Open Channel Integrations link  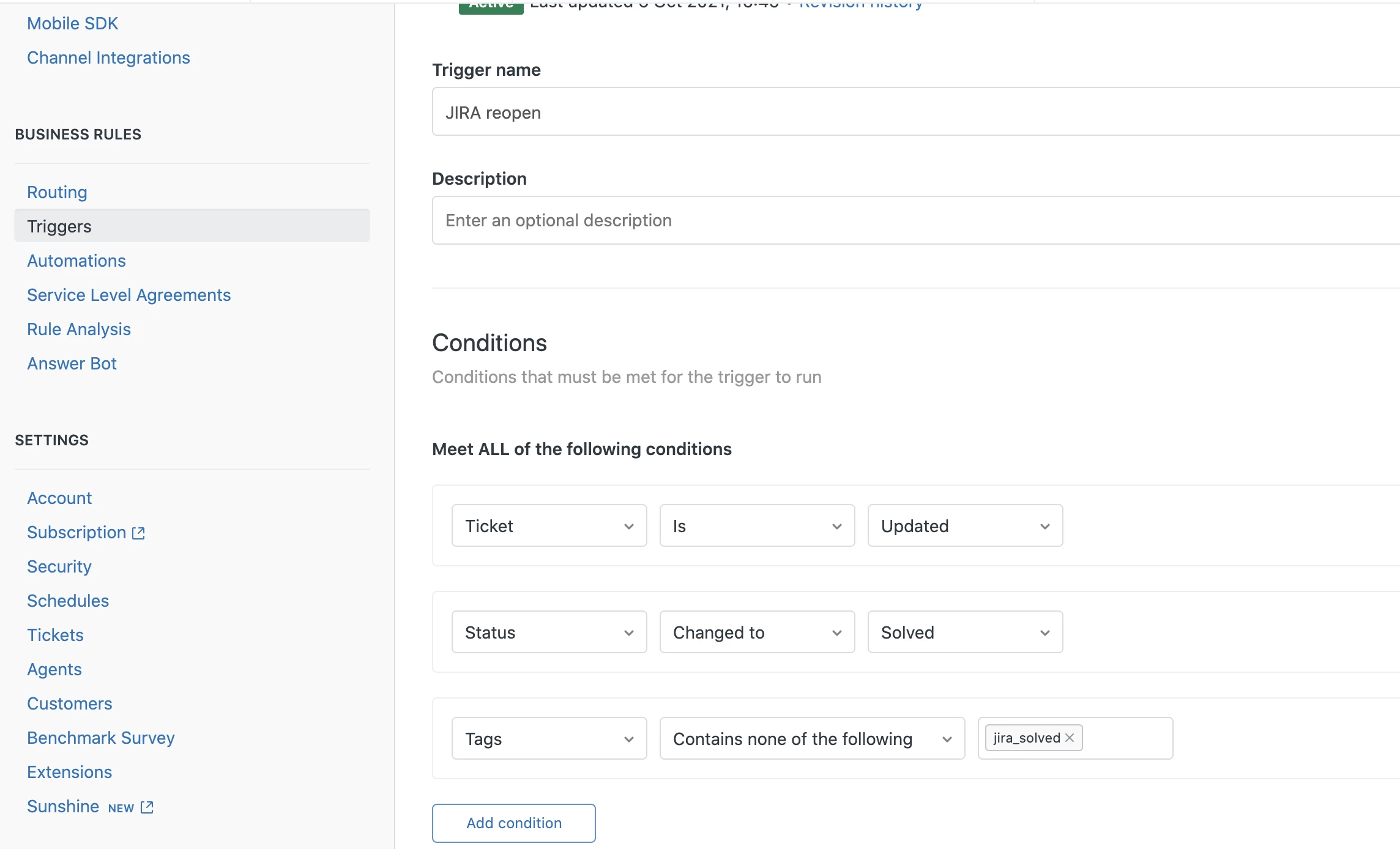tap(108, 57)
